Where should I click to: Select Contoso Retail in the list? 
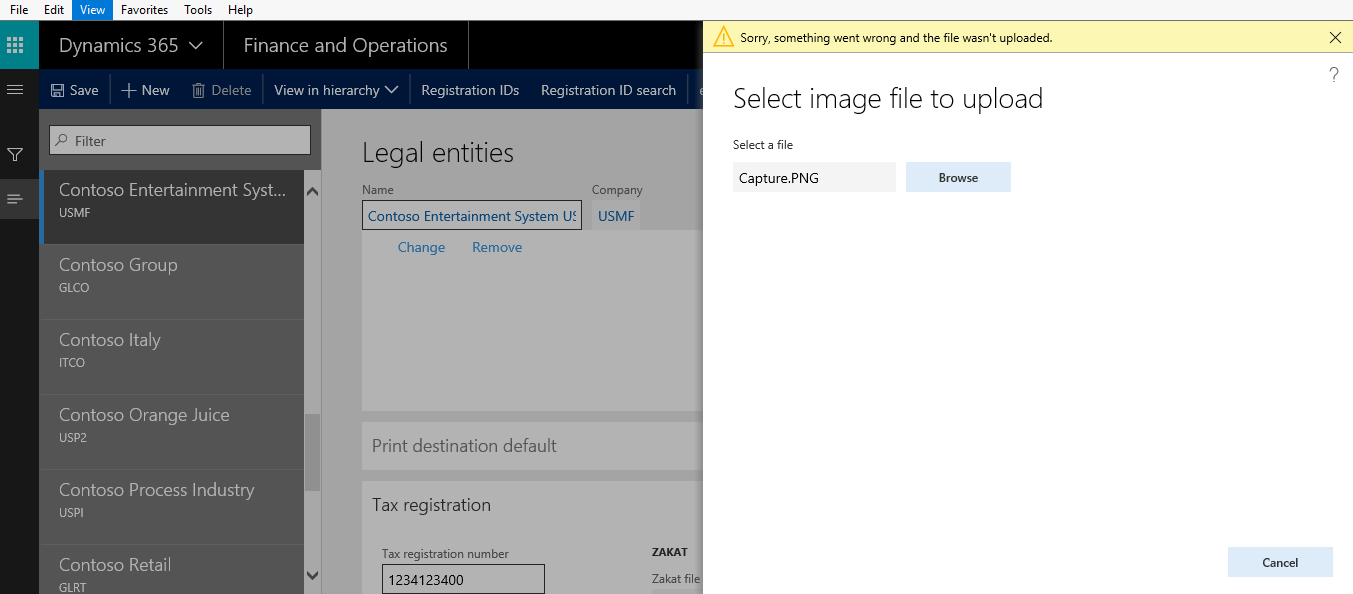pyautogui.click(x=172, y=570)
